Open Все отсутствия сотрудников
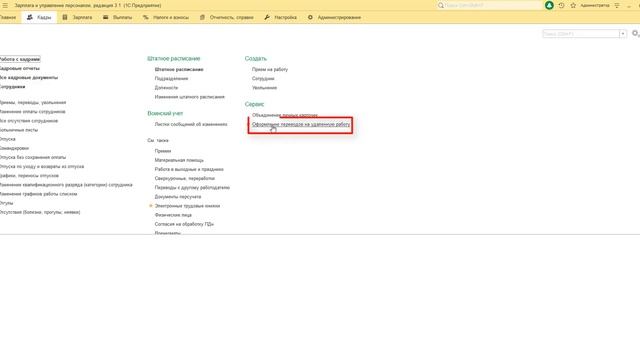Screen dimensions: 640x360 point(29,121)
